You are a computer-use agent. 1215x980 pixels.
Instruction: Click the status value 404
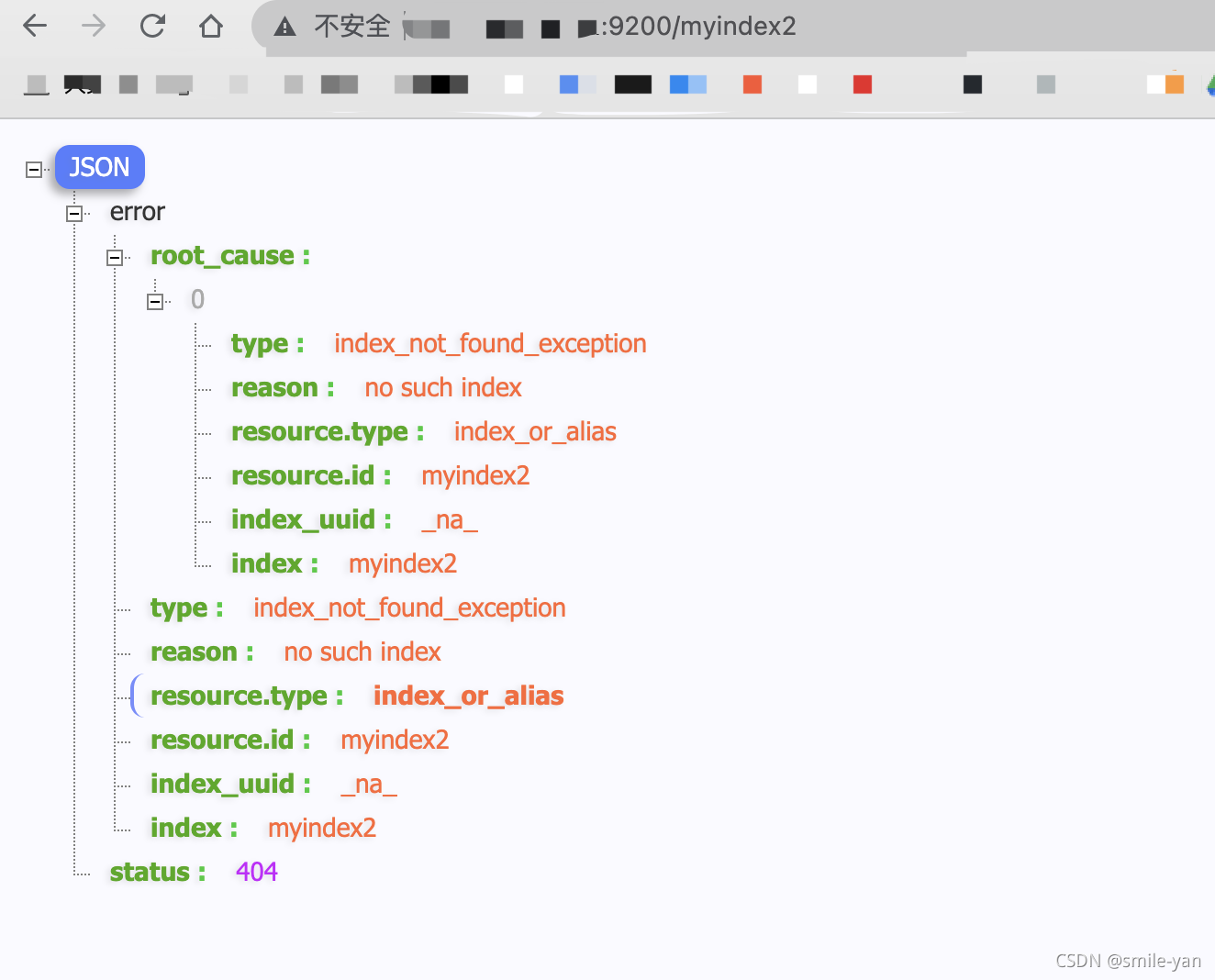tap(257, 873)
